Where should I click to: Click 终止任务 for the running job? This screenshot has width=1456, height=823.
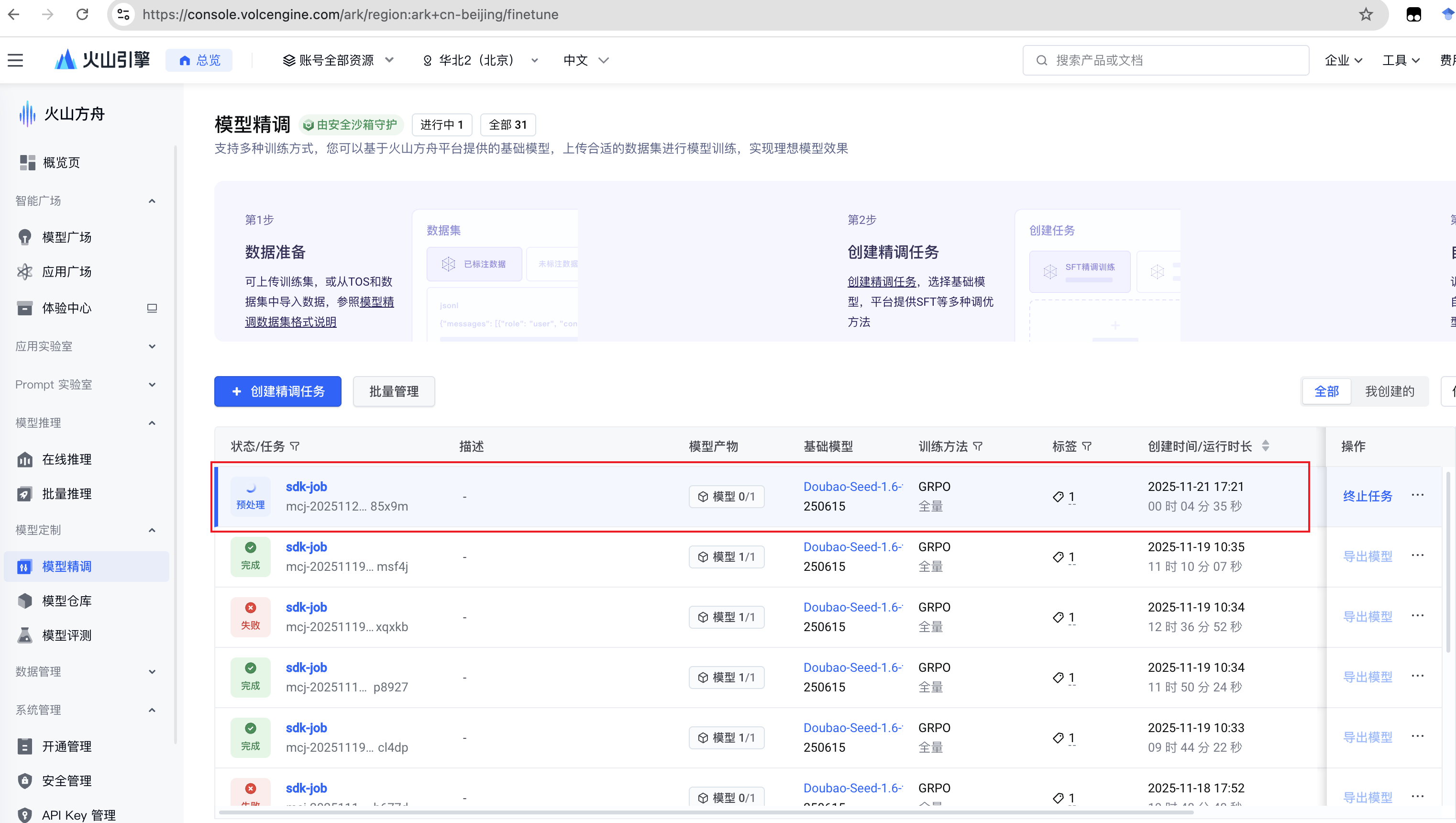tap(1367, 496)
